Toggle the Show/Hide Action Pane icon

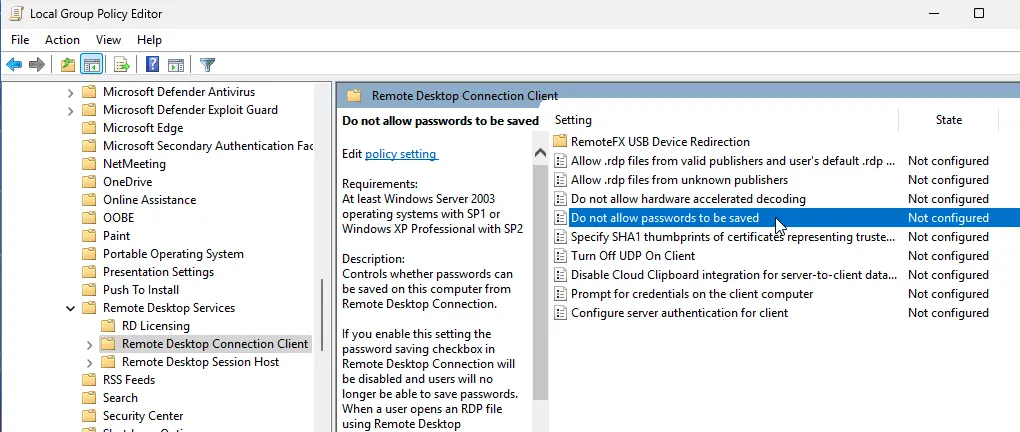click(176, 65)
